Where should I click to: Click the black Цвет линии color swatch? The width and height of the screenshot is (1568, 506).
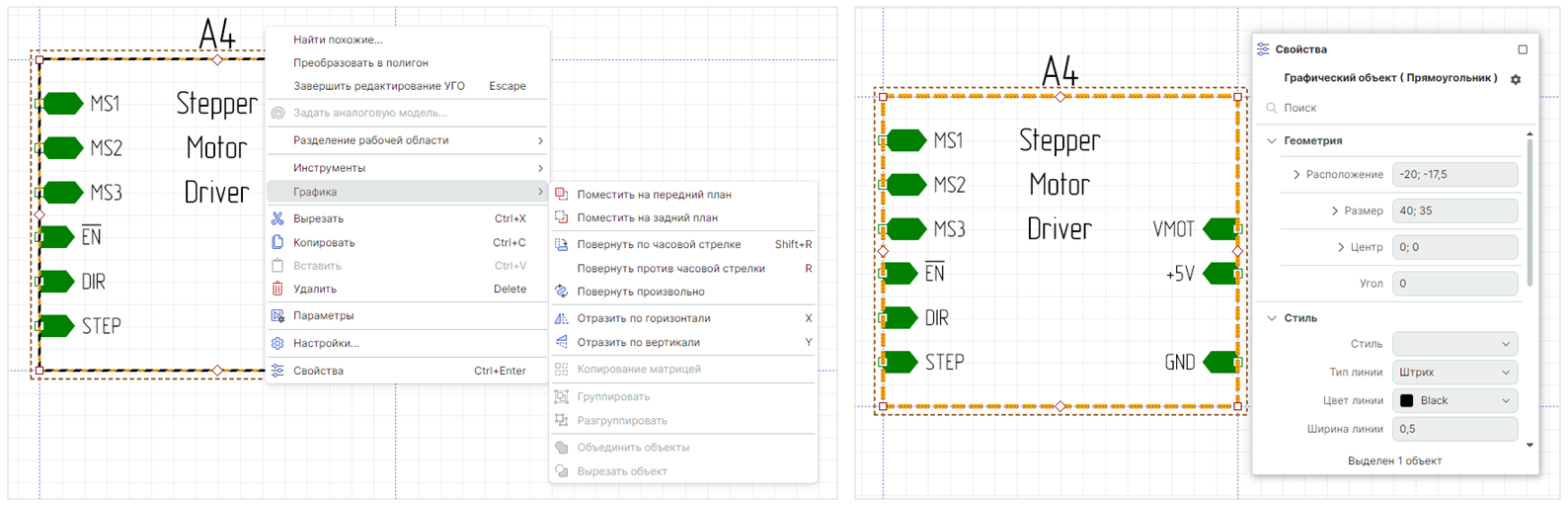point(1407,401)
